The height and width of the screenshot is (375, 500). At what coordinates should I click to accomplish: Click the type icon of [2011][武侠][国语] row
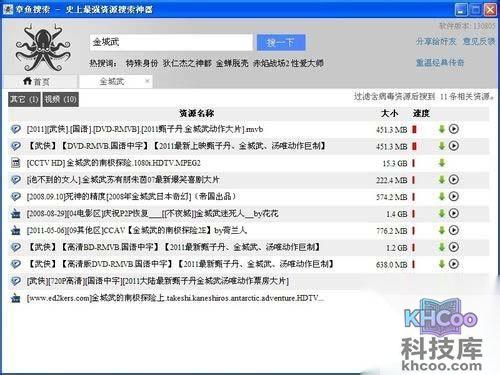[16, 129]
